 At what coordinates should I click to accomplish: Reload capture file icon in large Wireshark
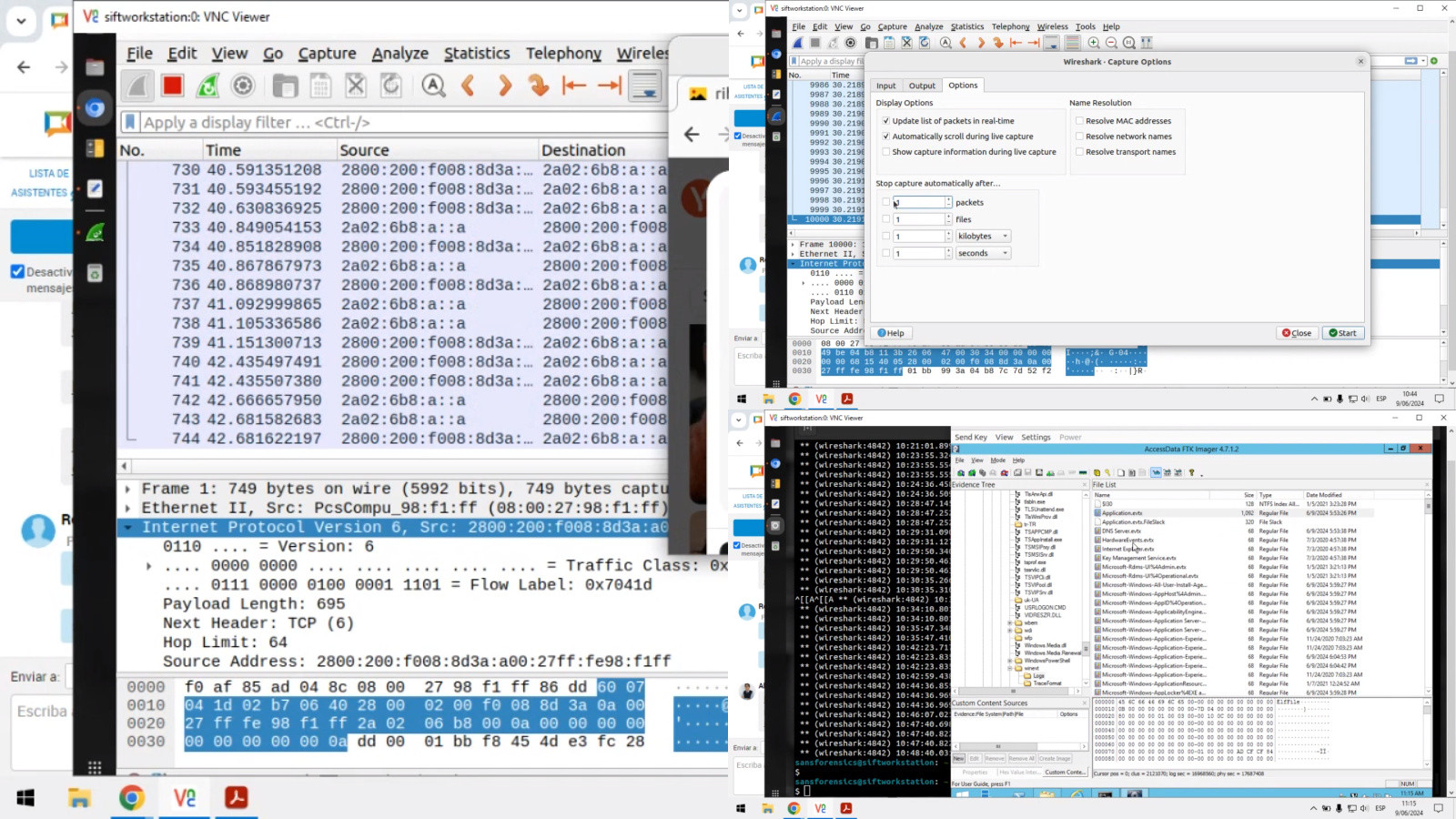pos(391,86)
